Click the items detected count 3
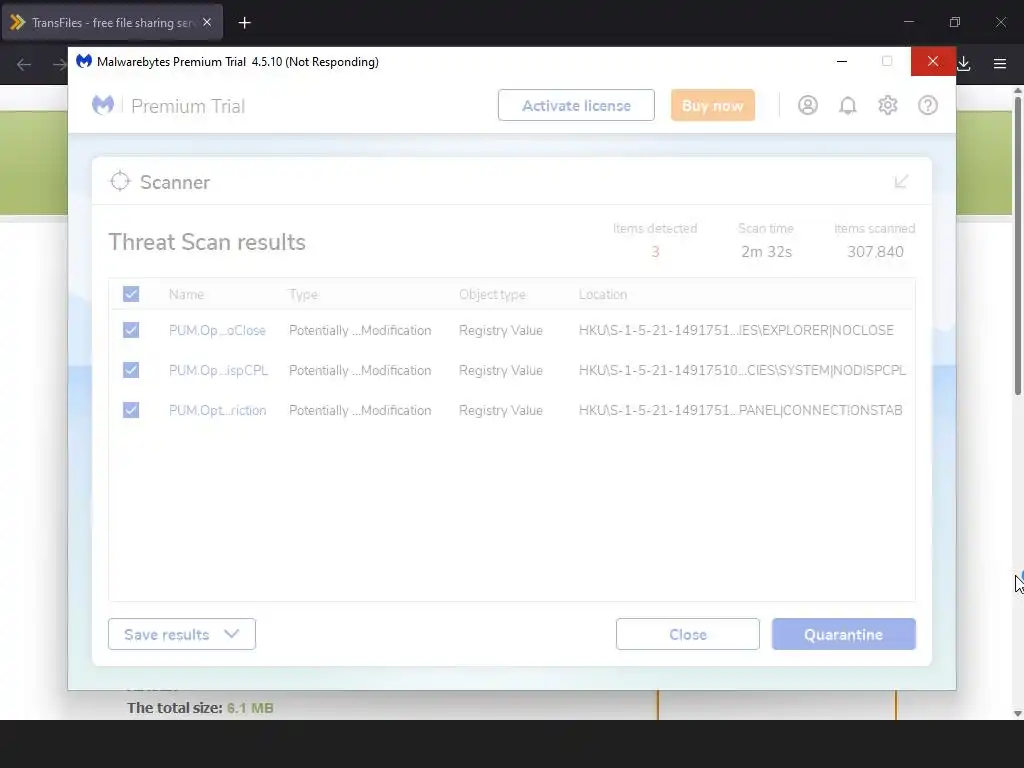Viewport: 1024px width, 768px height. click(x=655, y=252)
